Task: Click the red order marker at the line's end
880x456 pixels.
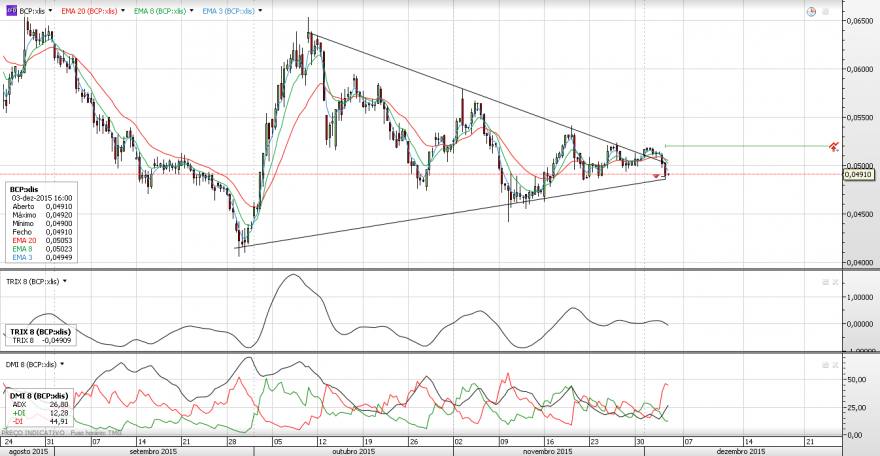Action: 834,146
